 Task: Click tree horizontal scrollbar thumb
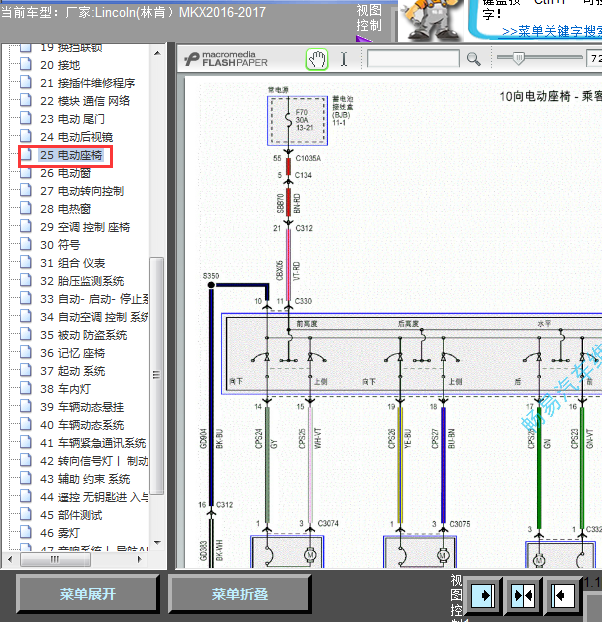[55, 559]
